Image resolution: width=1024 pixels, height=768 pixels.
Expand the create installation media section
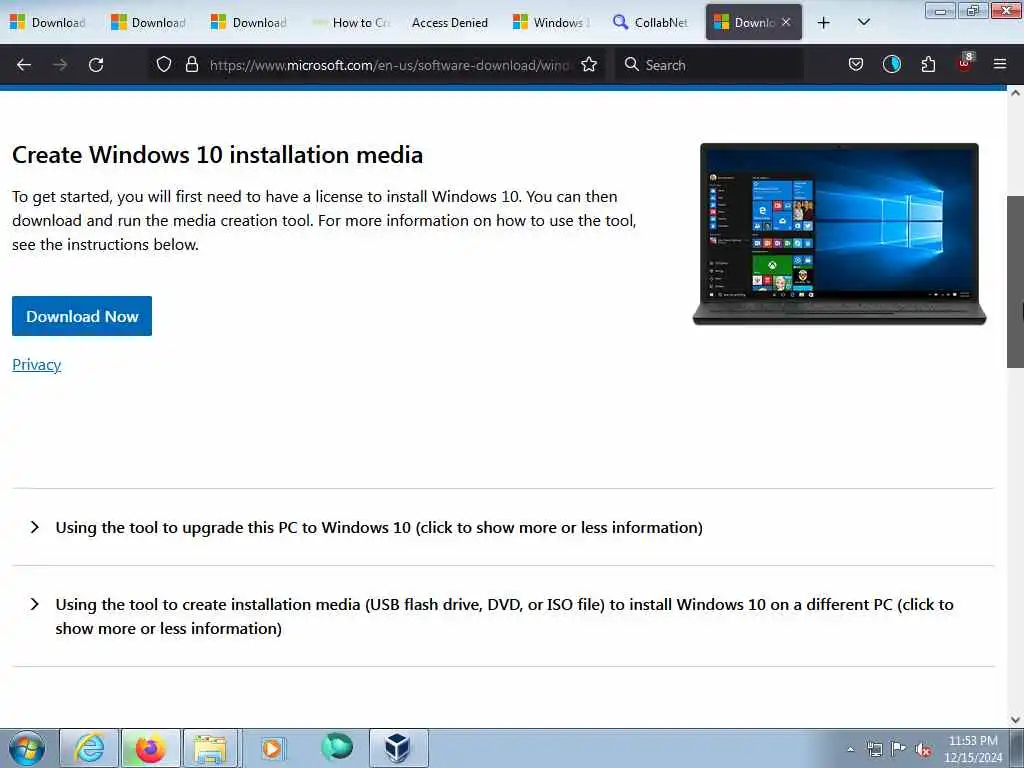point(503,616)
